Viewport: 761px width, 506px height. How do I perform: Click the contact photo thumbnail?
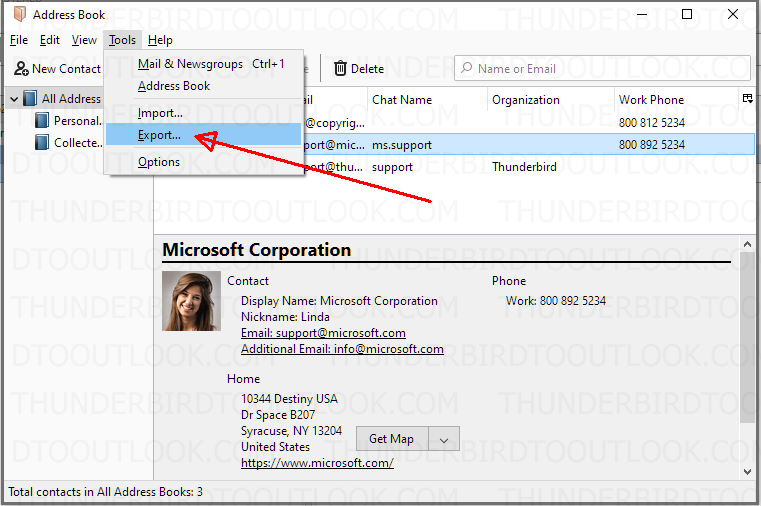click(x=191, y=301)
